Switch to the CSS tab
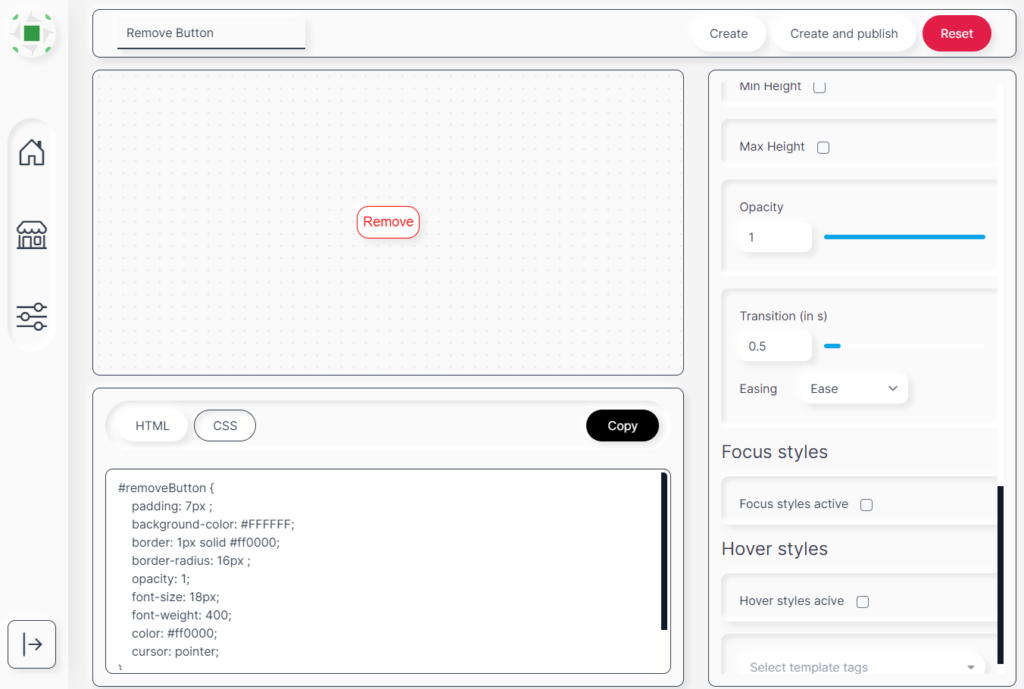The width and height of the screenshot is (1024, 689). point(225,426)
